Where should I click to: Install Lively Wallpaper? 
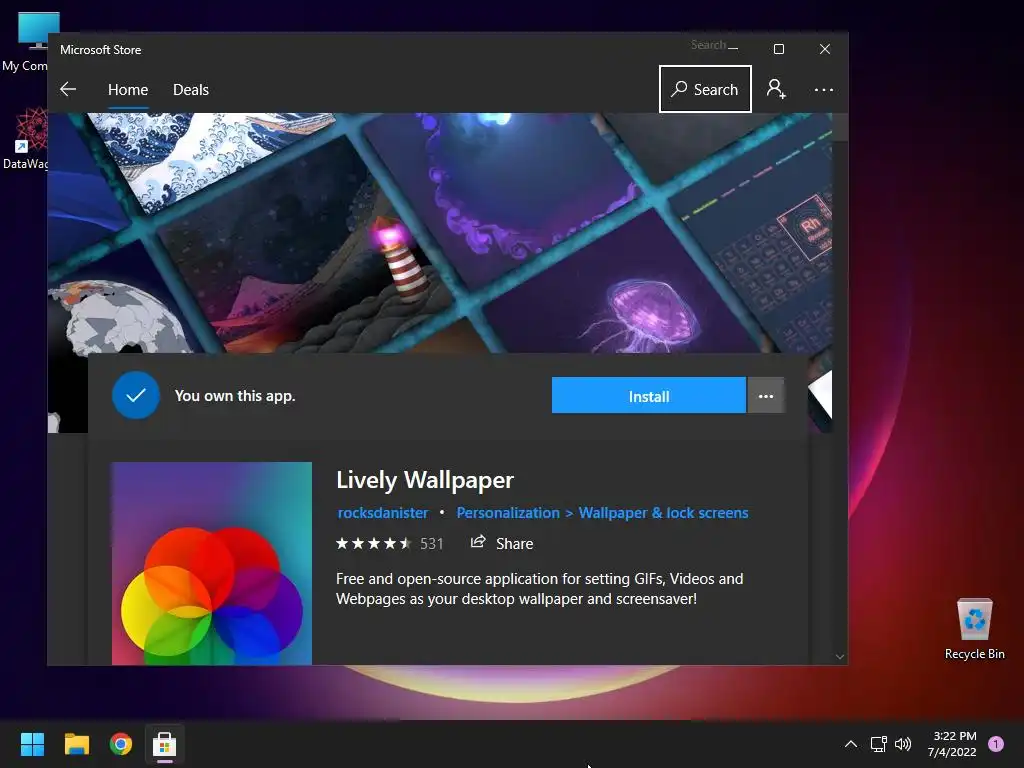pyautogui.click(x=648, y=396)
